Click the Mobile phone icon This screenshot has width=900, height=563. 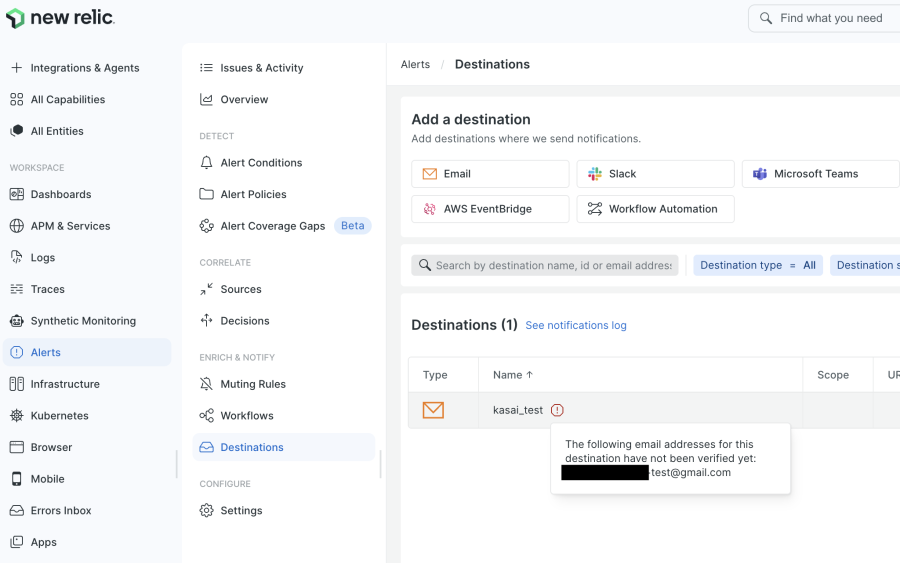17,479
